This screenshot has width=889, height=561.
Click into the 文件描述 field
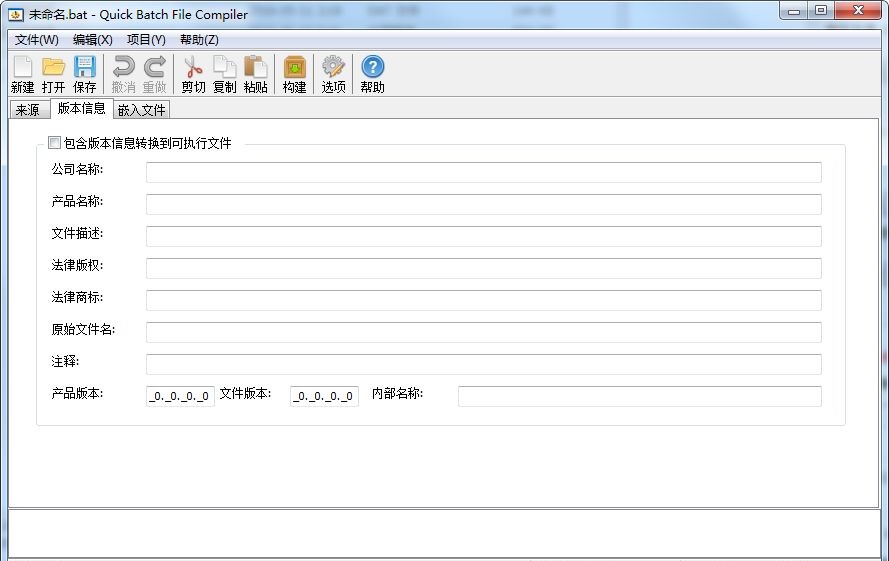[x=484, y=237]
